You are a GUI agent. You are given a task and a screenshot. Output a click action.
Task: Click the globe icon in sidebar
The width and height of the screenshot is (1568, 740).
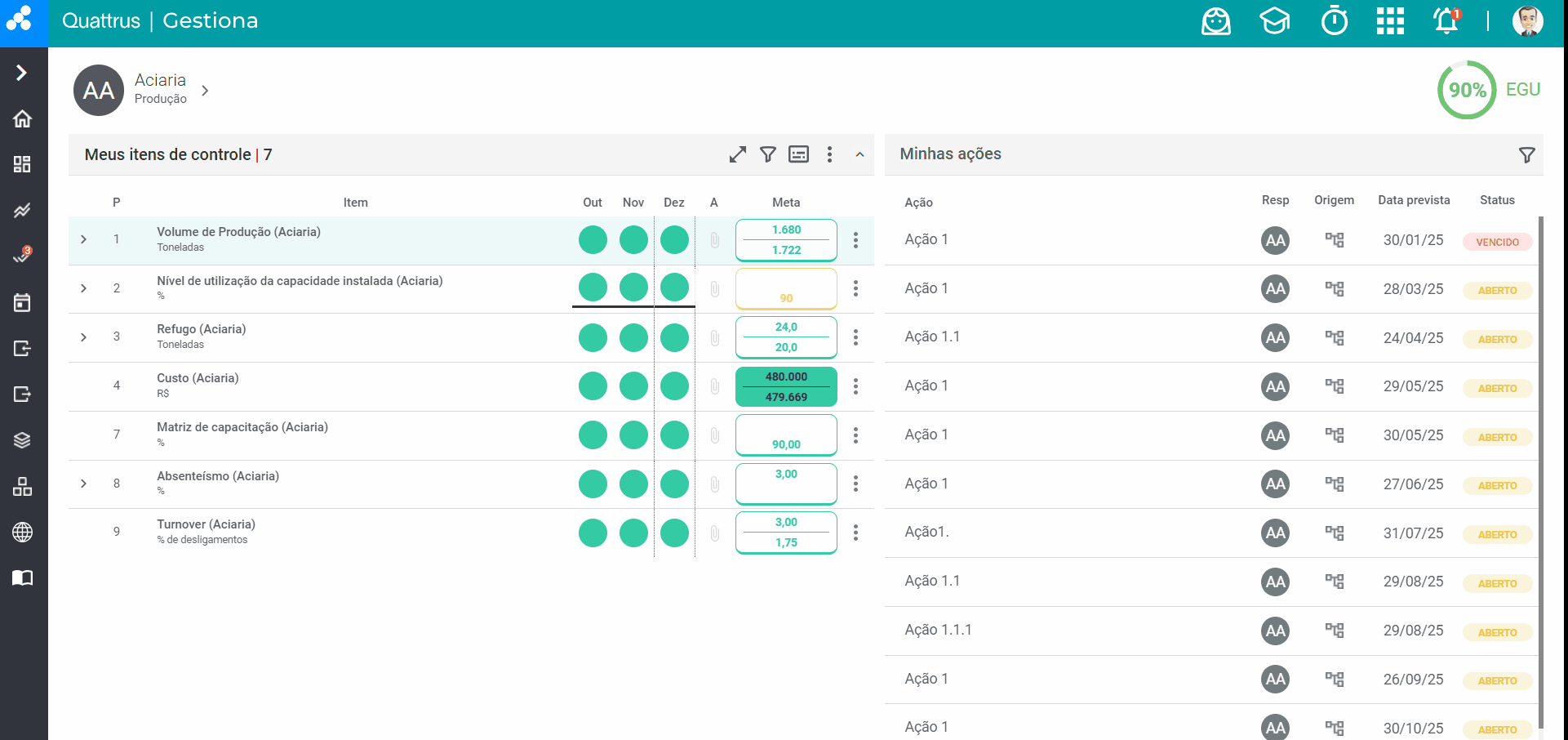[23, 533]
